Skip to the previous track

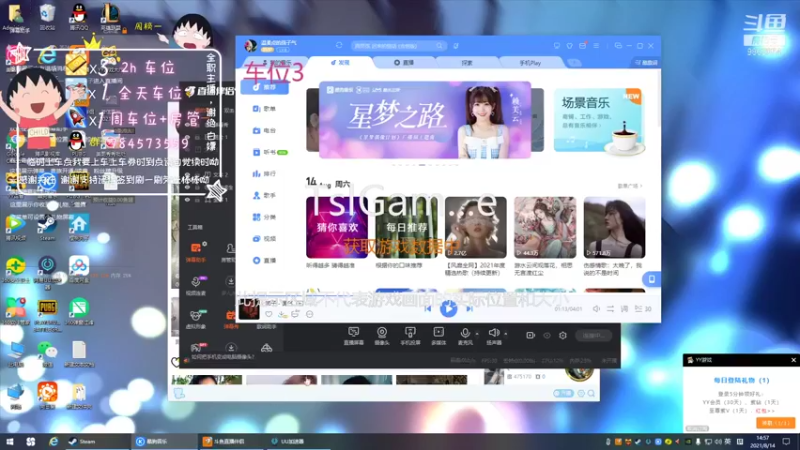(427, 309)
